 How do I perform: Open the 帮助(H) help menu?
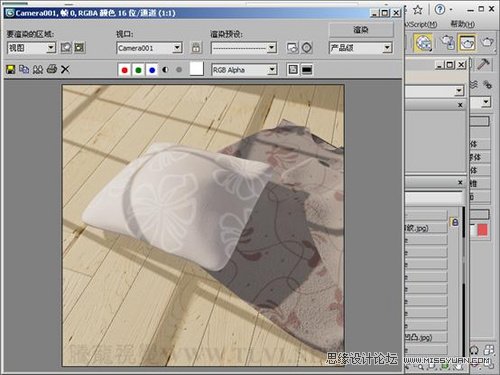463,24
